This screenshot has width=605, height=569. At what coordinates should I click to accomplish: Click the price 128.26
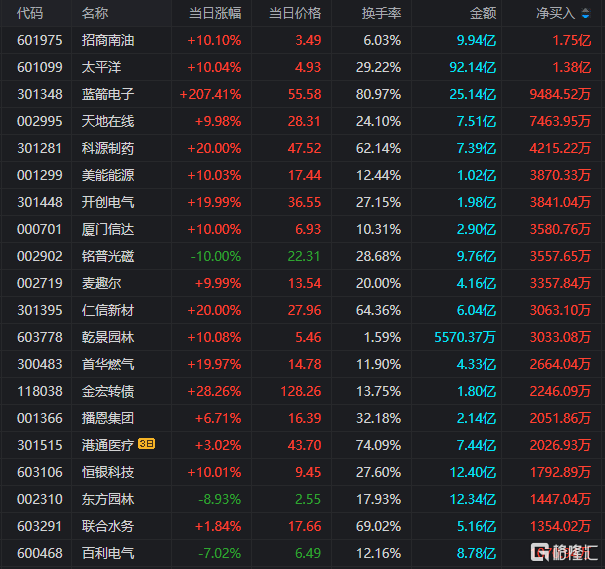pyautogui.click(x=301, y=391)
